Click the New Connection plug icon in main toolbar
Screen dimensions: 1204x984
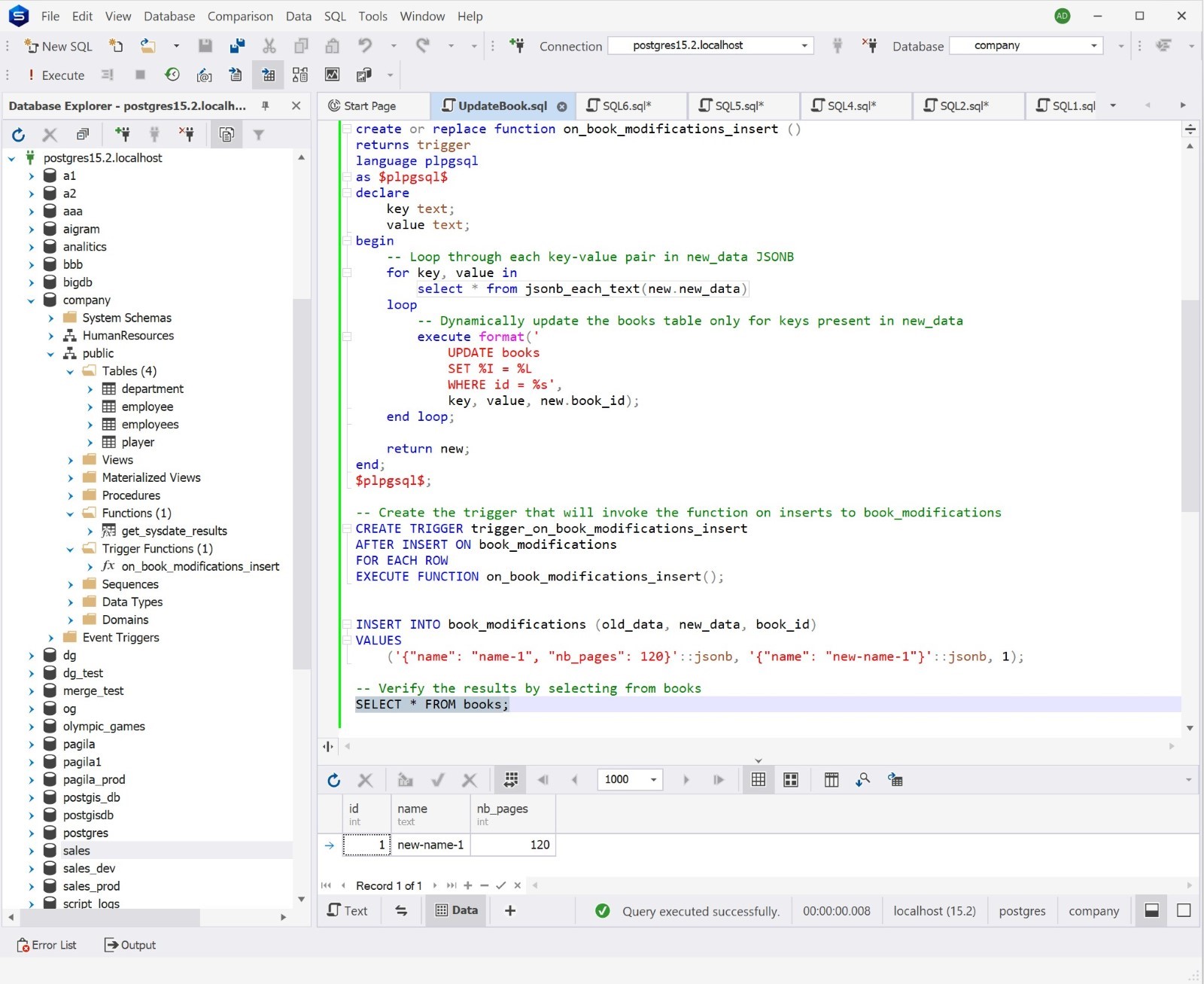pyautogui.click(x=517, y=46)
